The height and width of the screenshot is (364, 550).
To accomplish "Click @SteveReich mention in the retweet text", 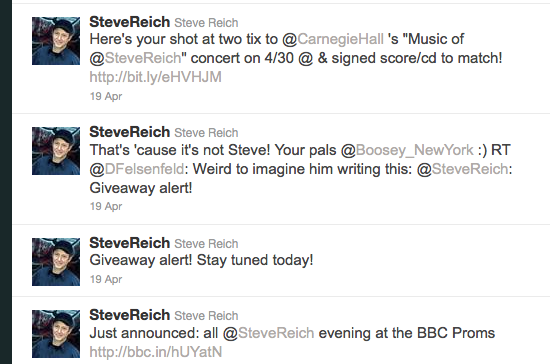I will pyautogui.click(x=462, y=169).
